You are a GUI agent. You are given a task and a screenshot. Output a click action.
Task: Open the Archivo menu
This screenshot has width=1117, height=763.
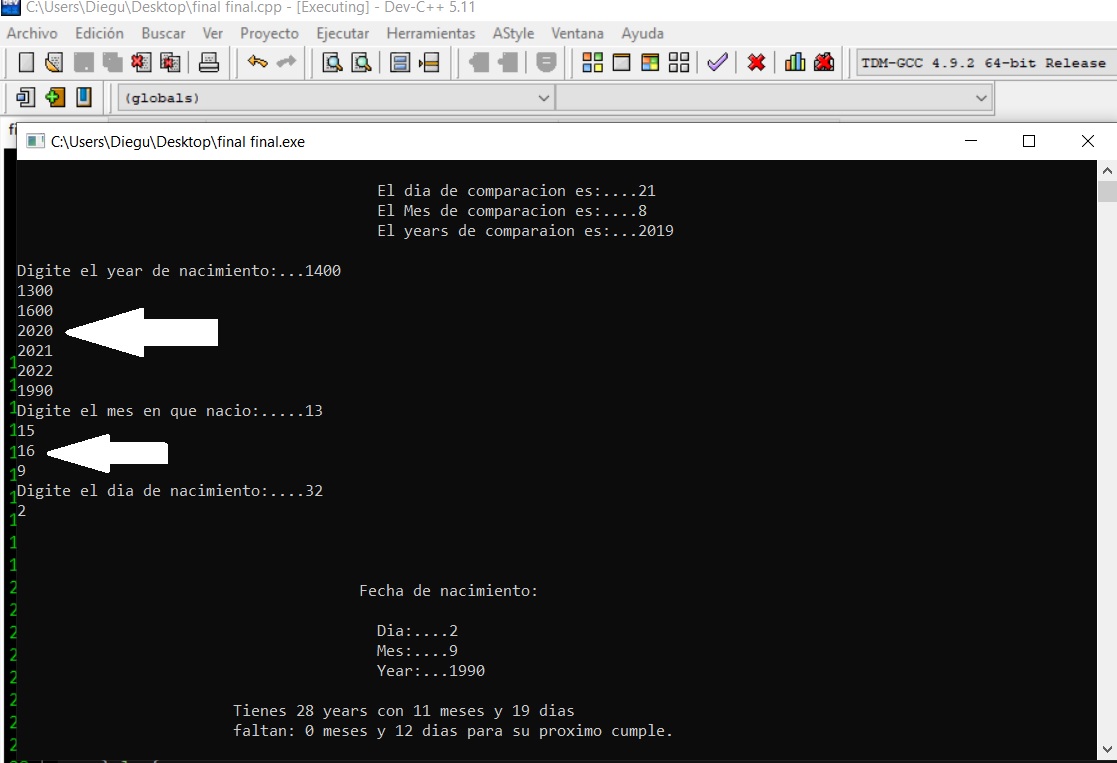(32, 33)
